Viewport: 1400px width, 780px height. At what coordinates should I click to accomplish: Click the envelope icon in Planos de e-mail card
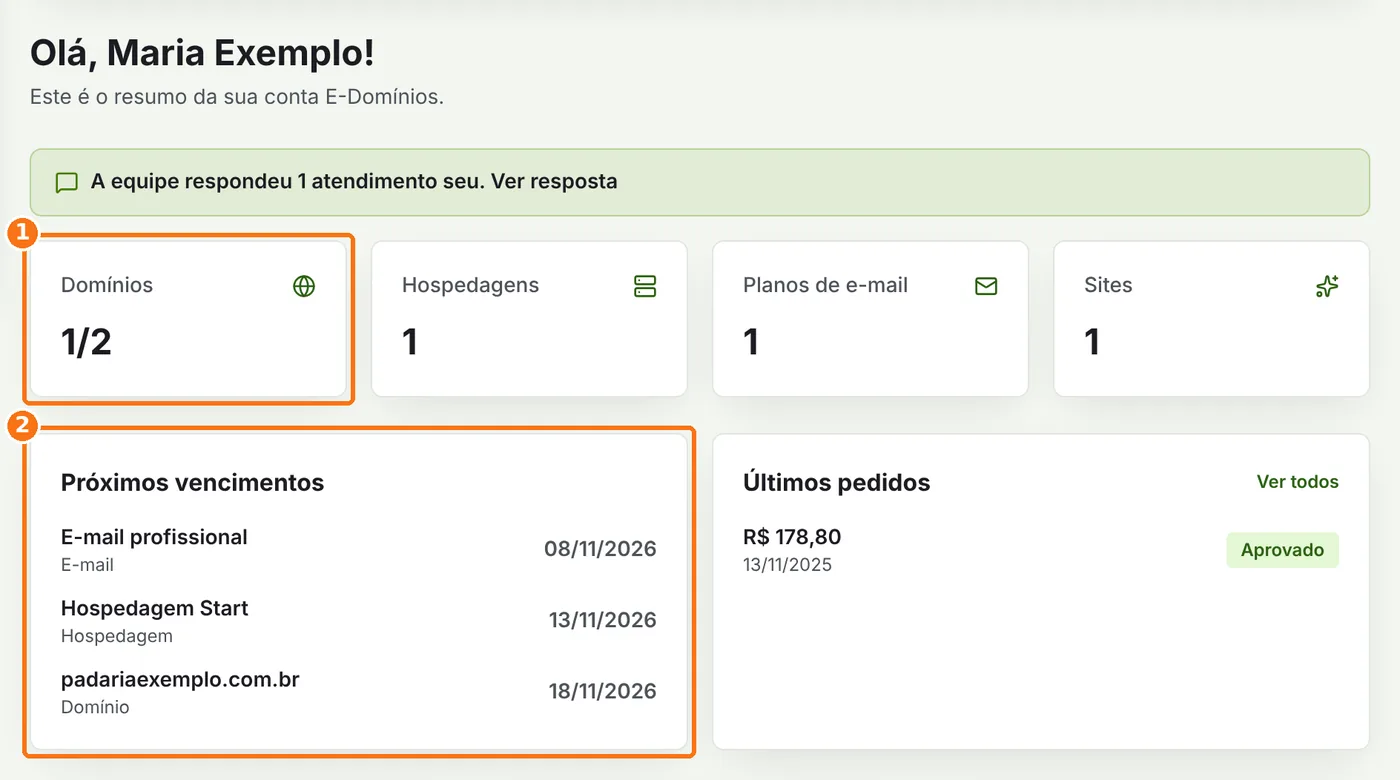pos(986,286)
